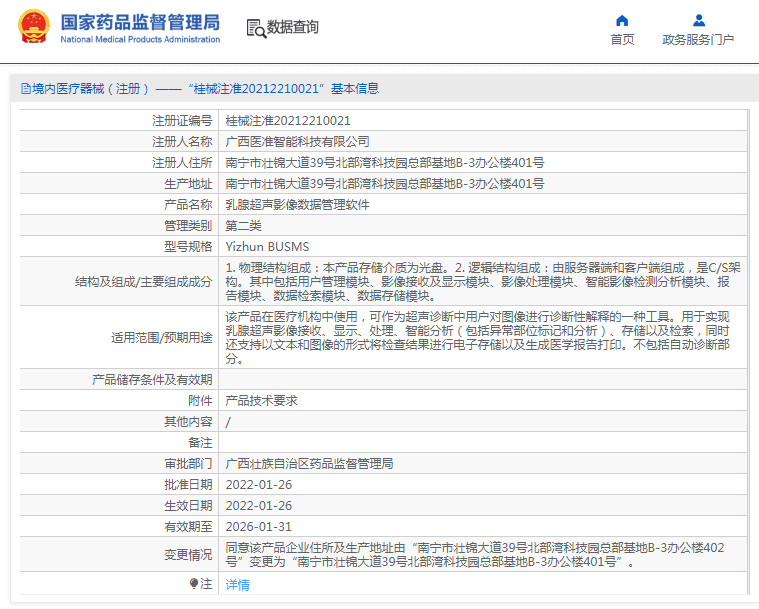The image size is (759, 609).
Task: Click the NMPA national emblem logo
Action: tap(34, 27)
